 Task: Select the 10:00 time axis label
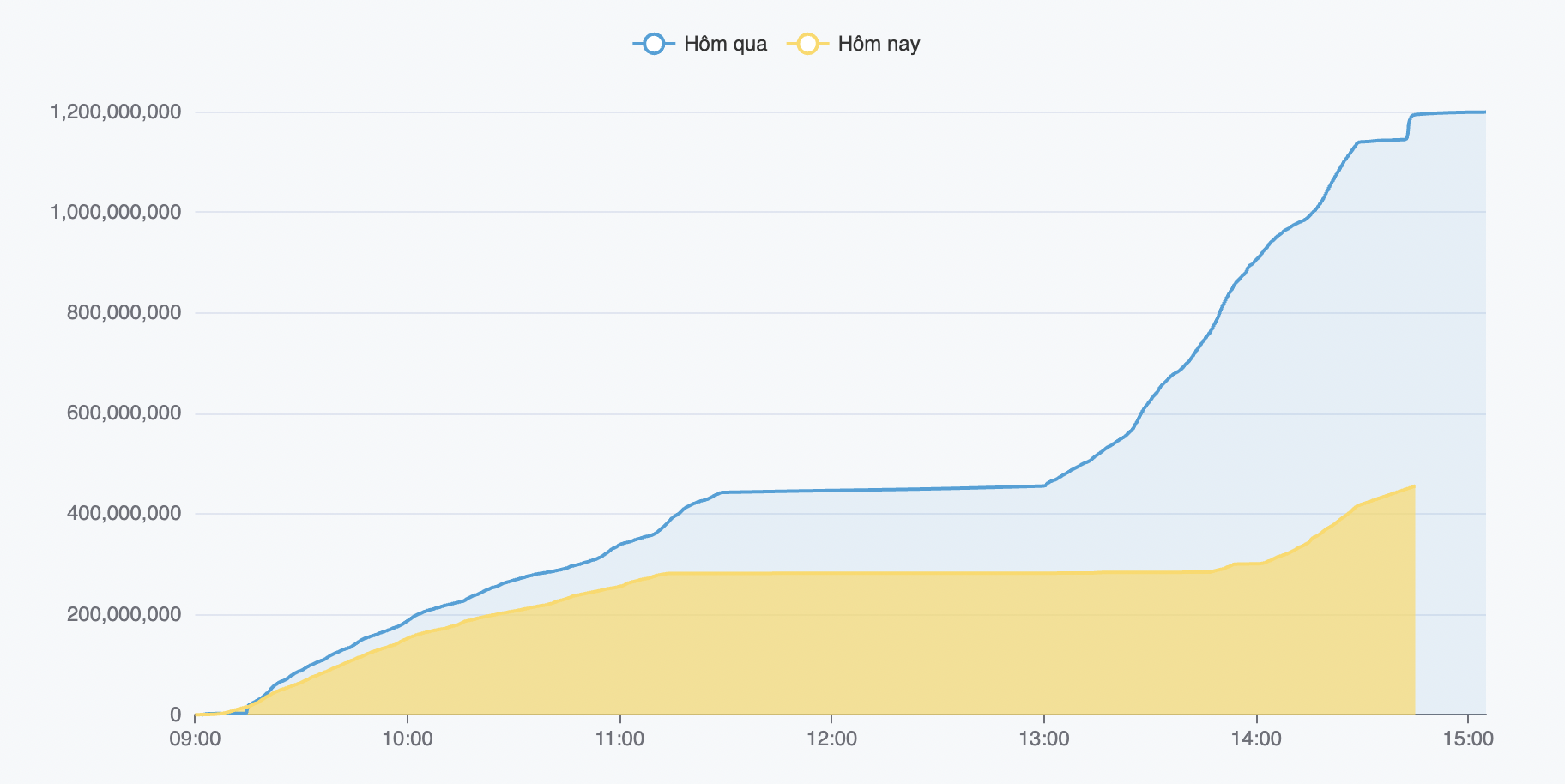(407, 739)
